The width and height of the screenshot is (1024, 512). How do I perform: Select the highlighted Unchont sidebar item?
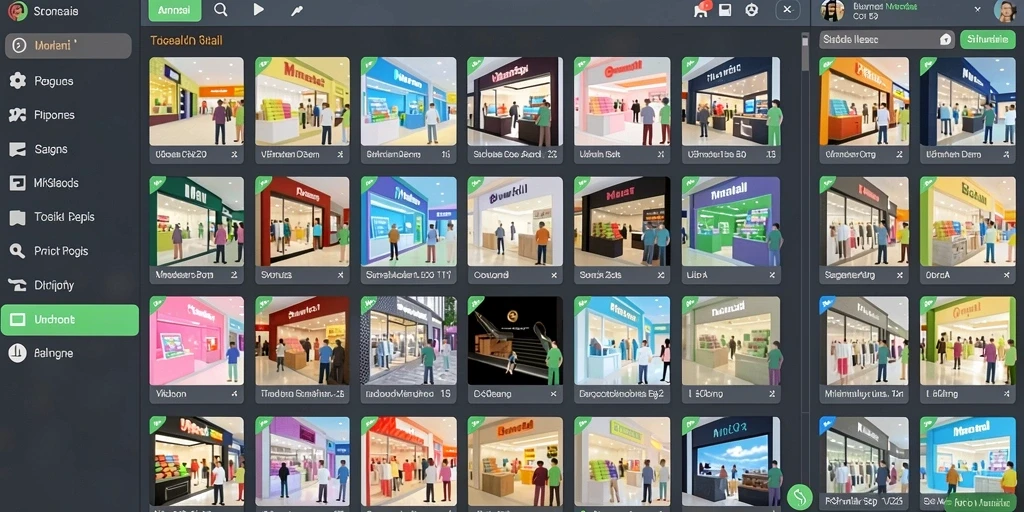(x=70, y=320)
